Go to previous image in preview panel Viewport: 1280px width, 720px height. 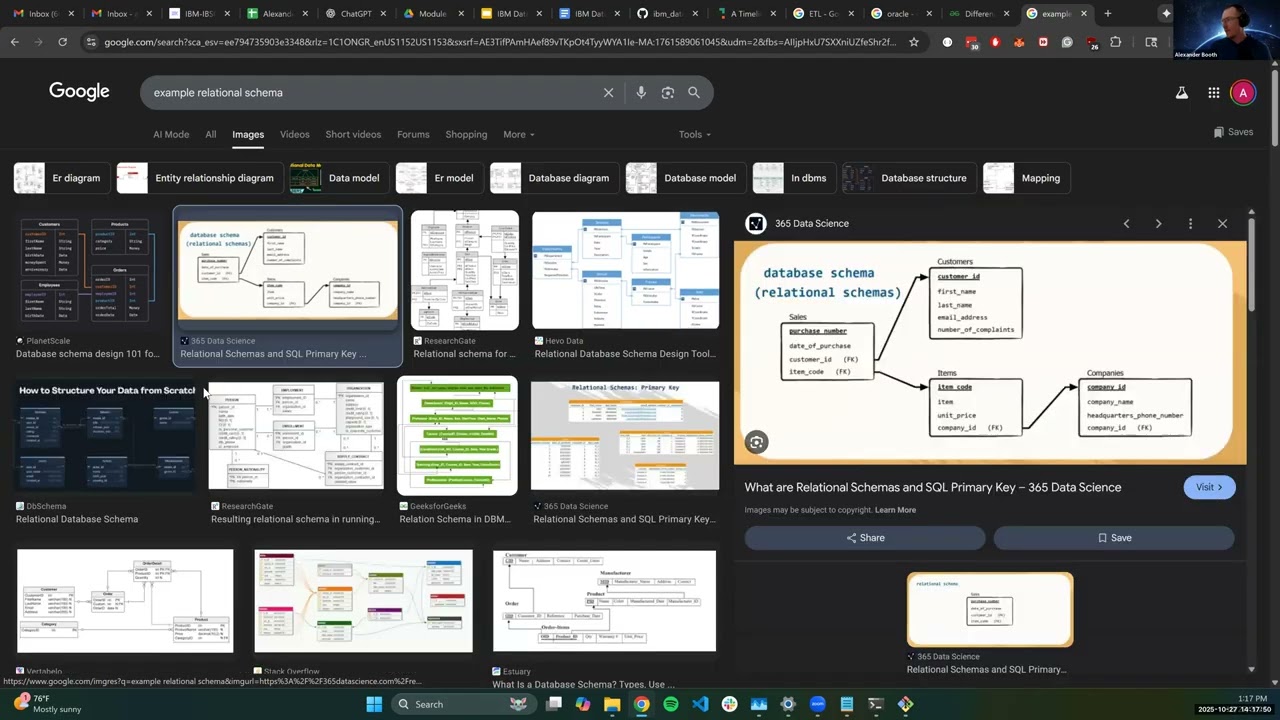(x=1126, y=224)
